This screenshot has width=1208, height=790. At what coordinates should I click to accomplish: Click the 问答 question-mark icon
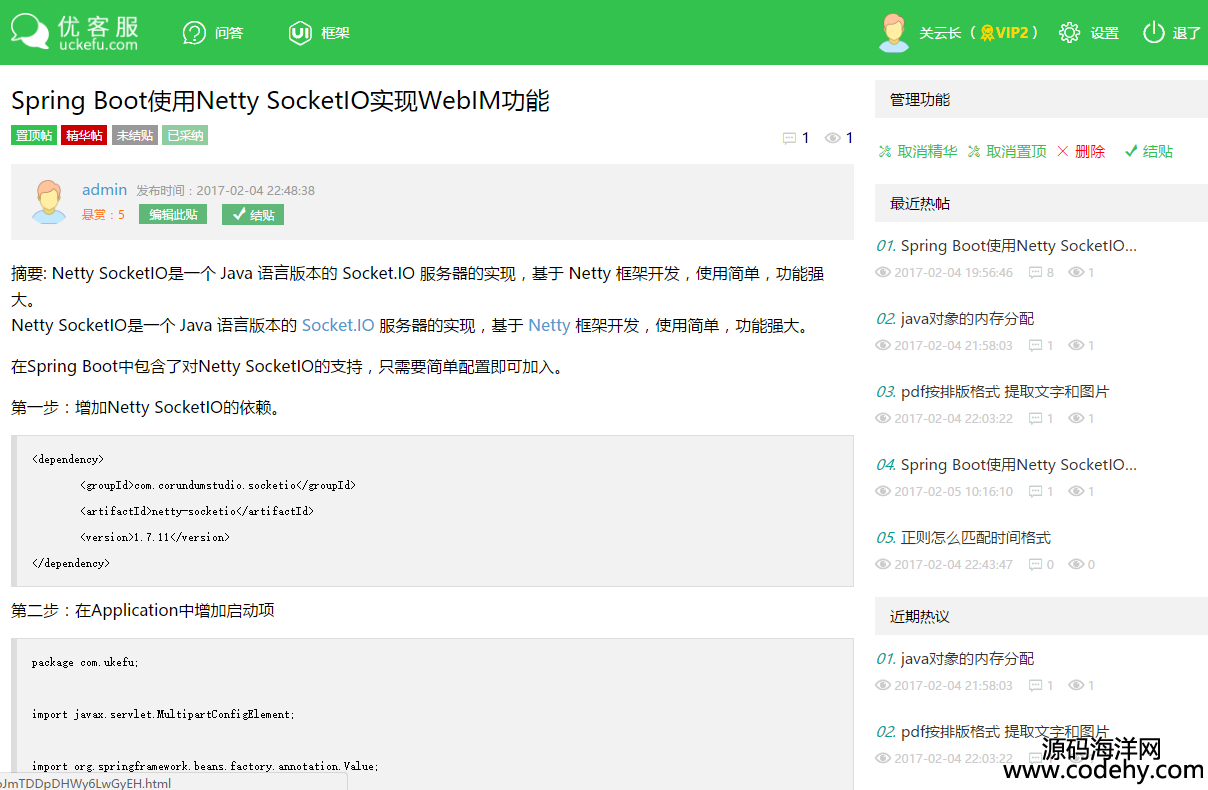click(x=194, y=33)
